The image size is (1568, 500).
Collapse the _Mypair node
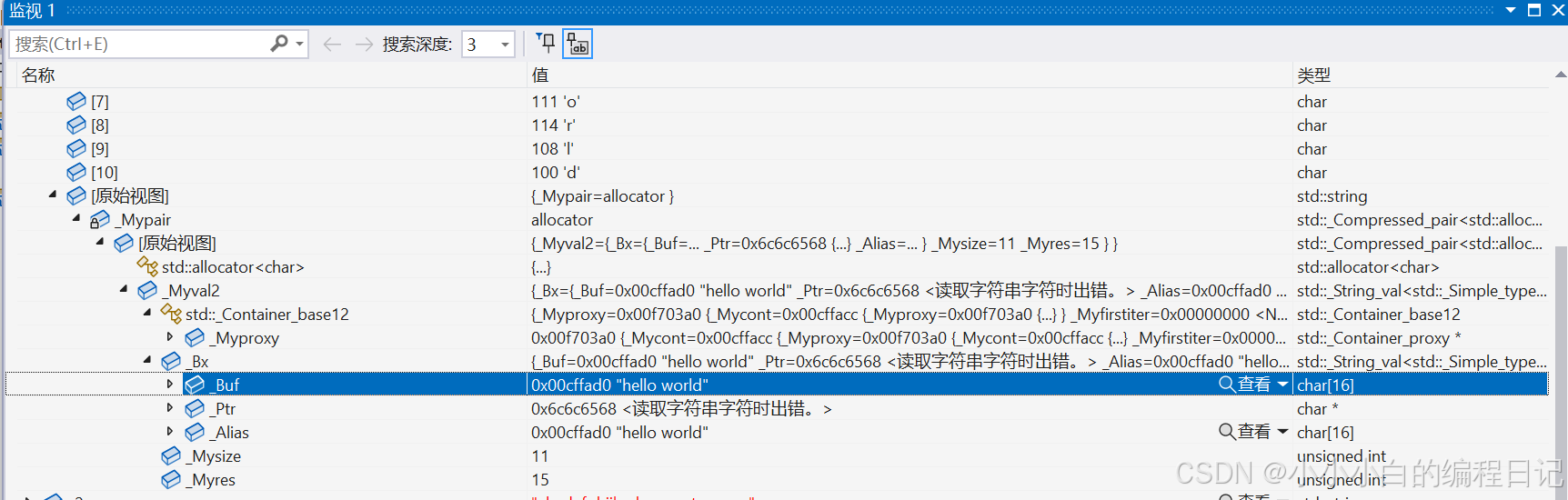[x=76, y=218]
